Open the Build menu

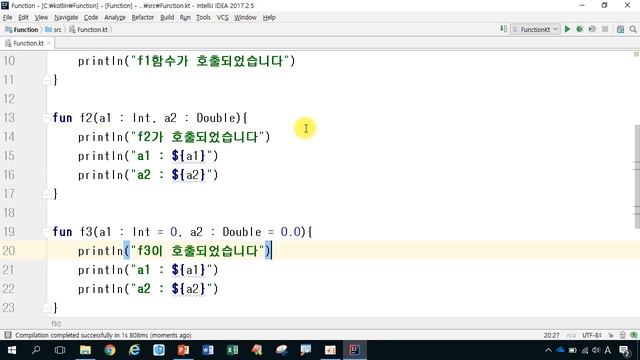click(x=167, y=18)
